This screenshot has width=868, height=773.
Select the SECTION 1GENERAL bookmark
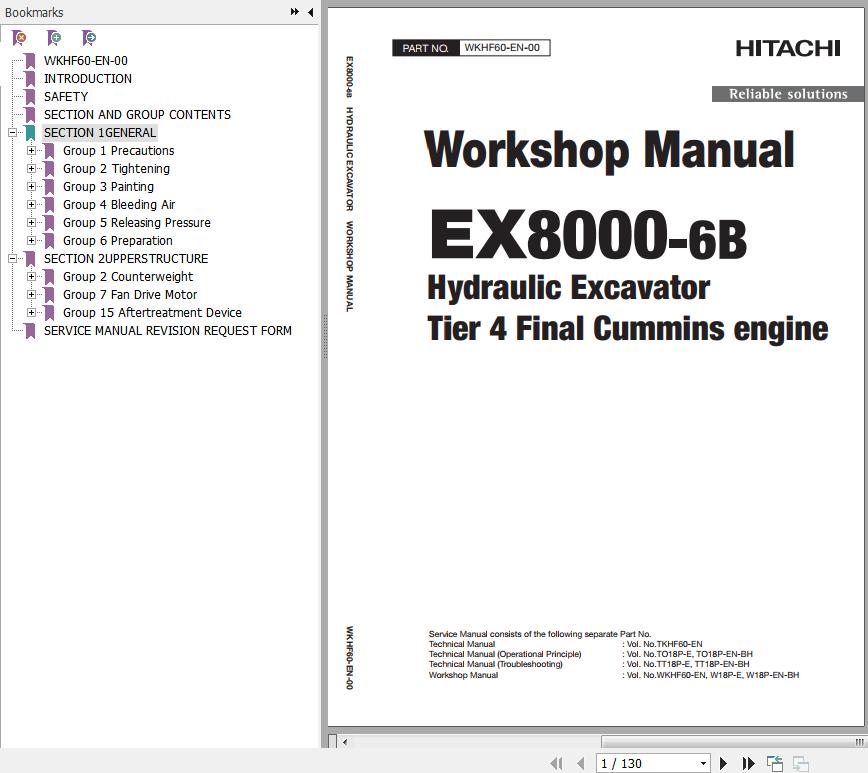click(x=100, y=133)
